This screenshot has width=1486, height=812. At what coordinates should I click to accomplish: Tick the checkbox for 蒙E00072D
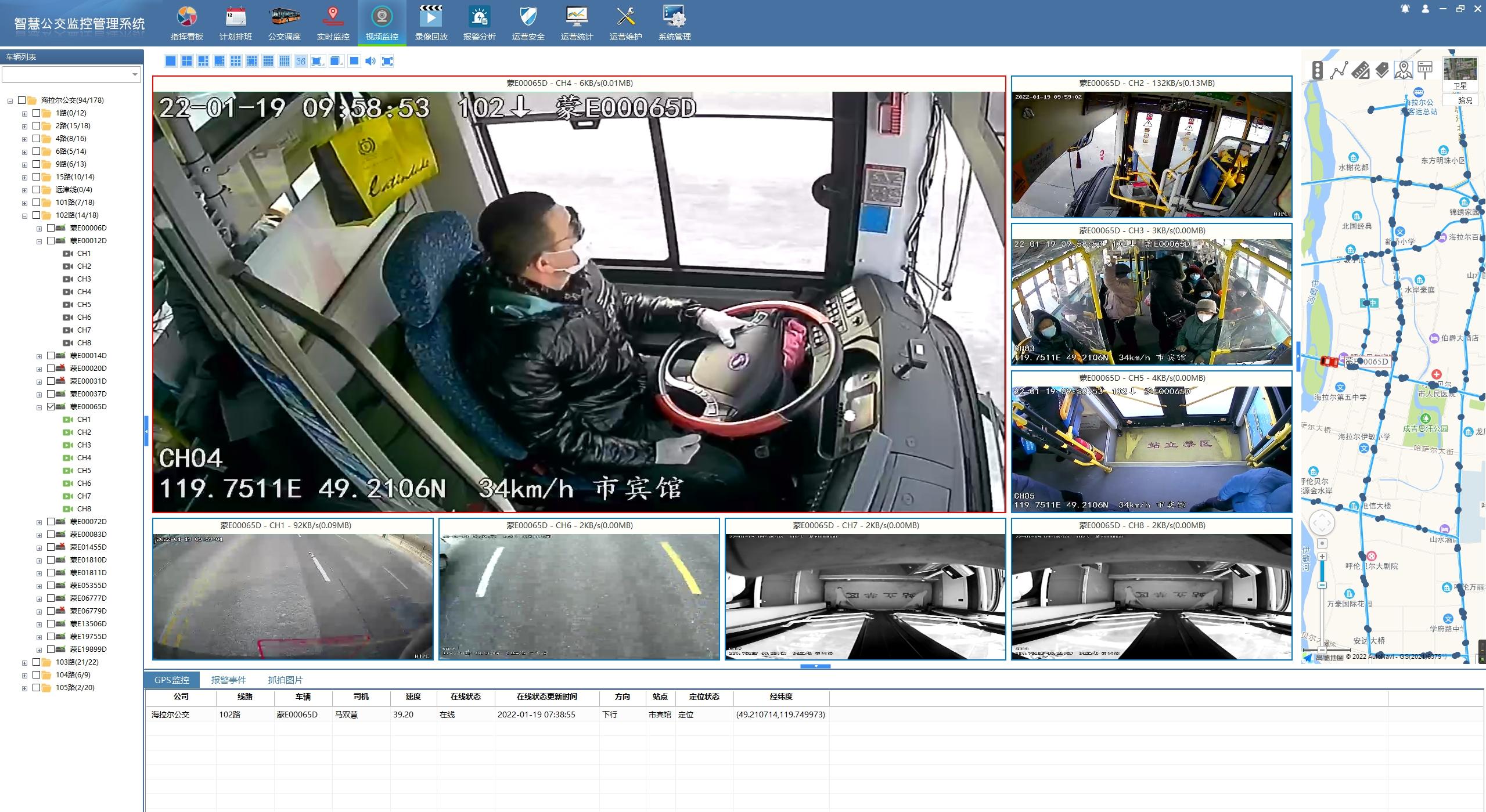click(51, 521)
